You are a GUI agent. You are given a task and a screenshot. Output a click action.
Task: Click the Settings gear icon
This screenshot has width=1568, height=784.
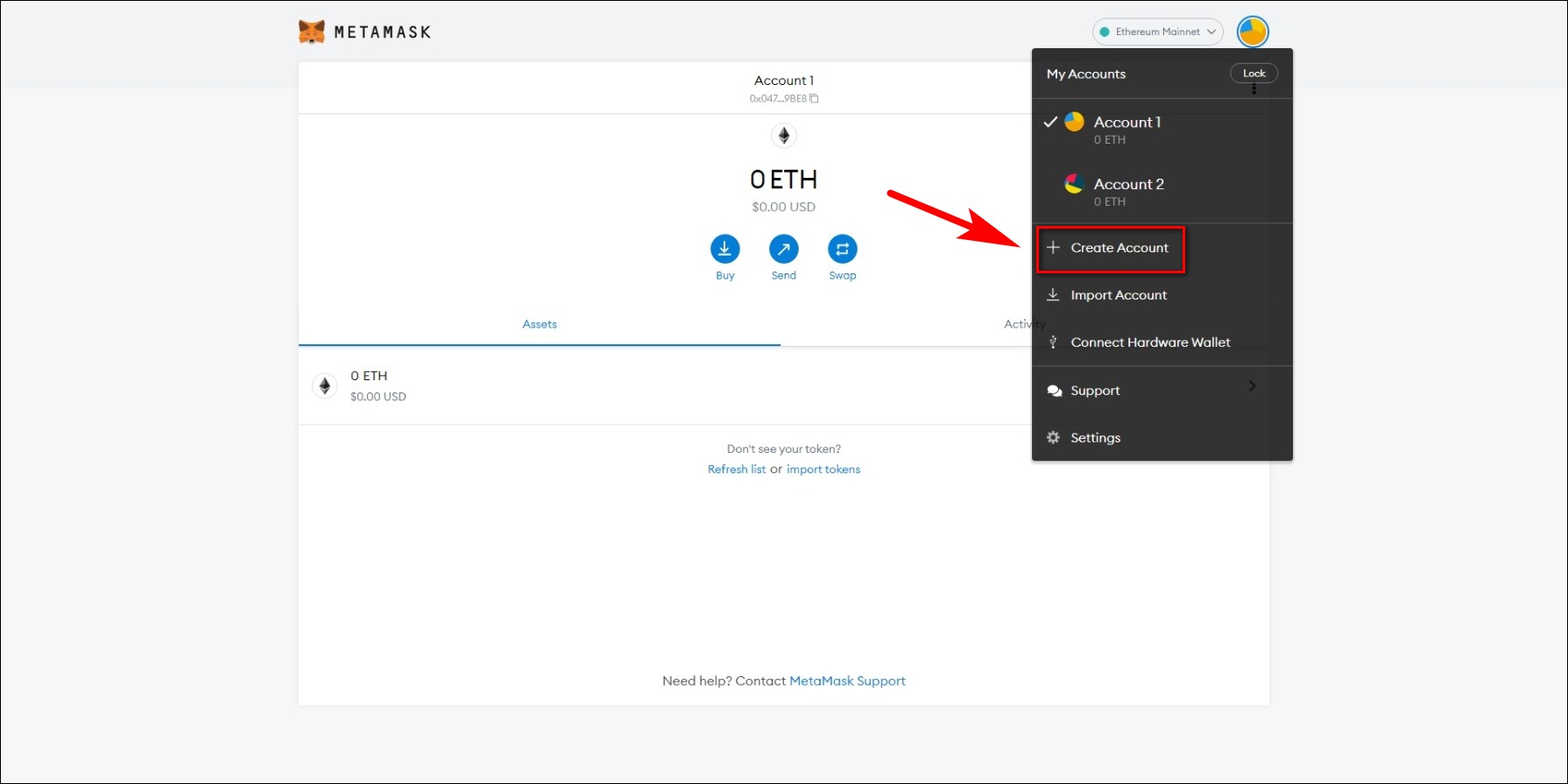[1054, 438]
